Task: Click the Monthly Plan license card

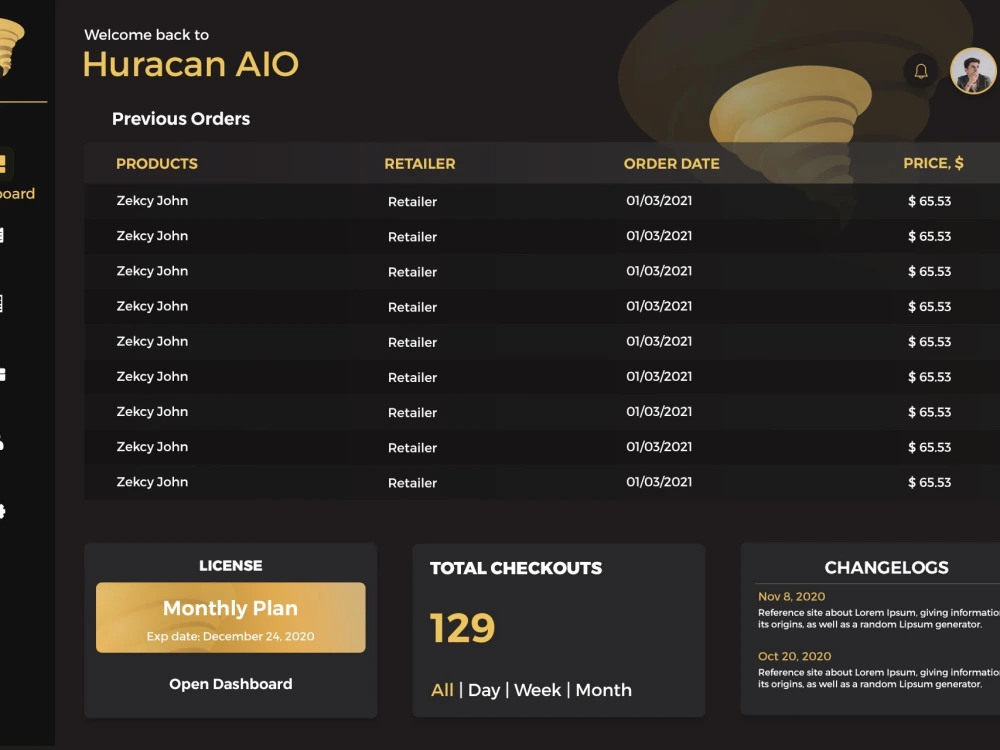Action: (230, 617)
